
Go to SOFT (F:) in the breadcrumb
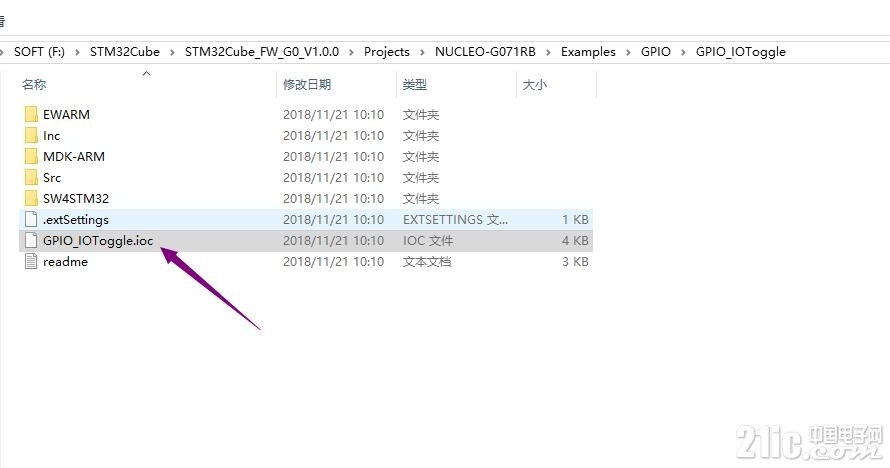point(39,52)
